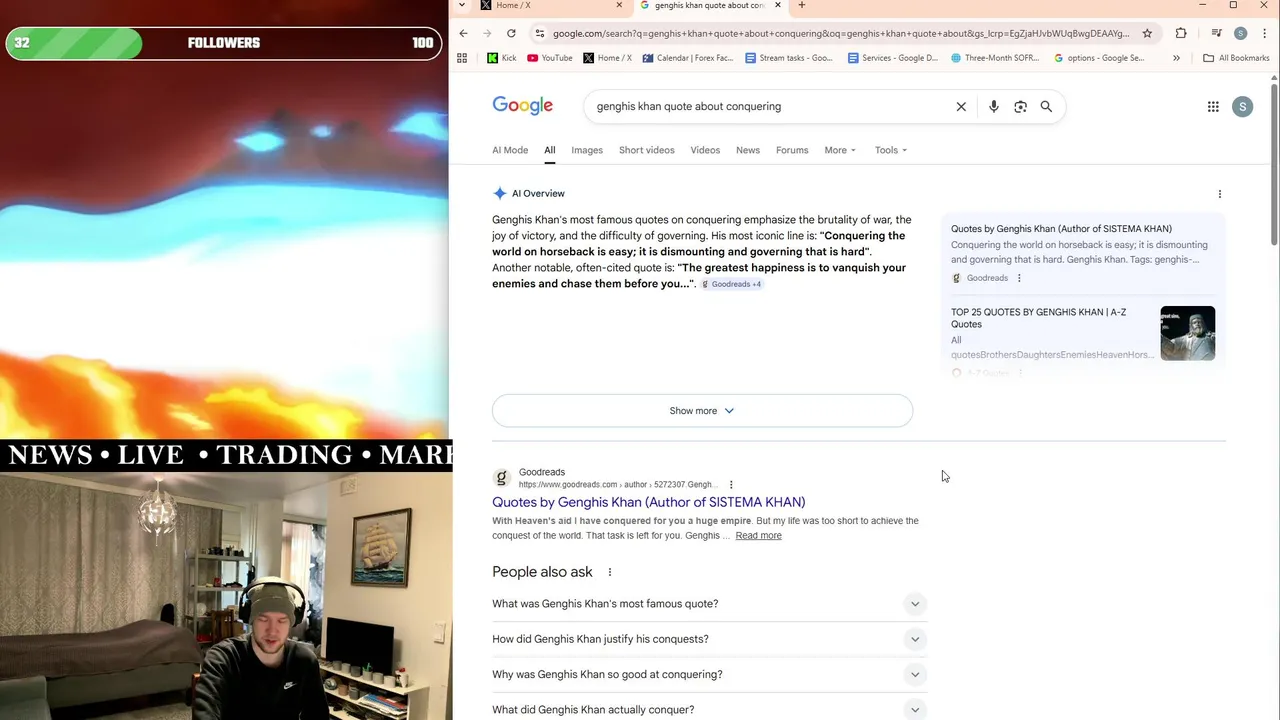The width and height of the screenshot is (1280, 720).
Task: Expand AI Overview with Show more
Action: pyautogui.click(x=702, y=411)
